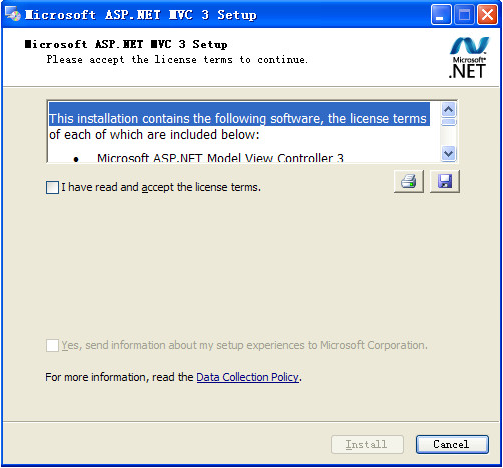Viewport: 503px width, 468px height.
Task: Click the Install button
Action: 367,444
